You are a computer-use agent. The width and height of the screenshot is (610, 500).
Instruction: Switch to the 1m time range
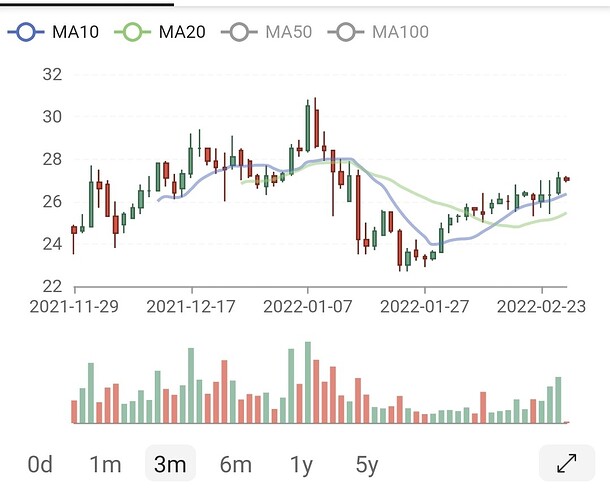(105, 464)
